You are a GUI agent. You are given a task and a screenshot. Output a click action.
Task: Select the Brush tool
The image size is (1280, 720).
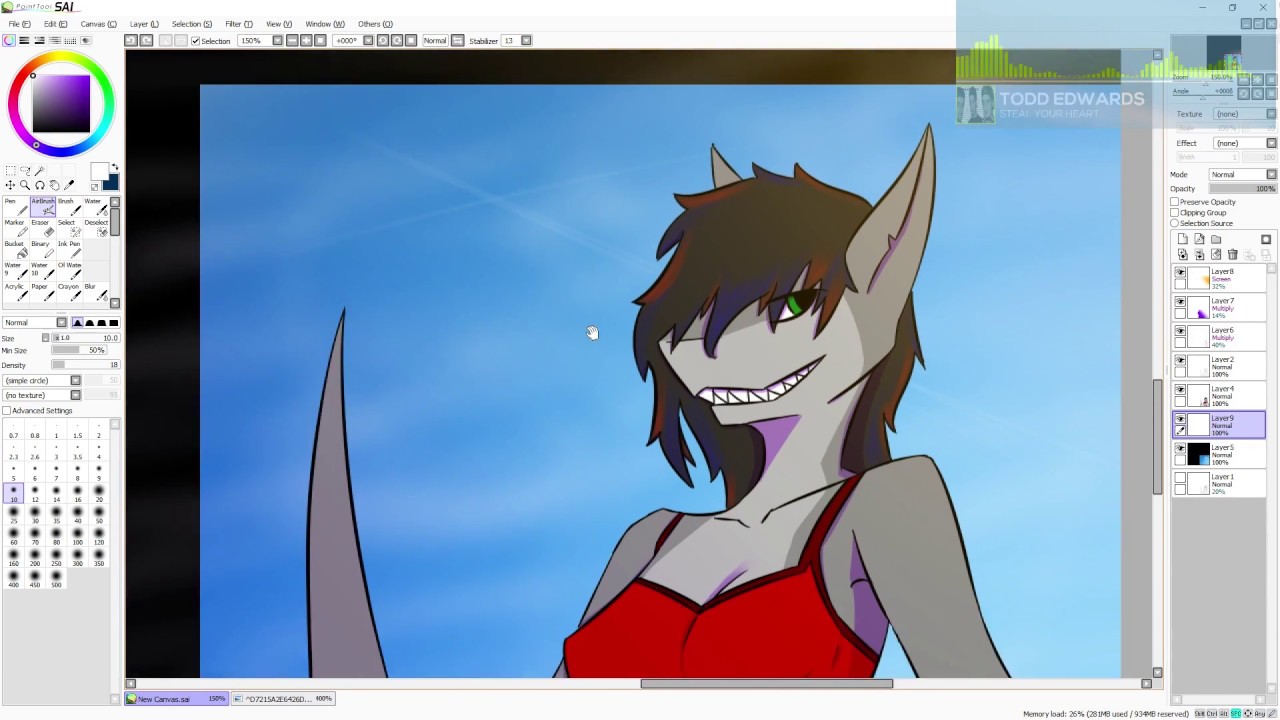68,206
